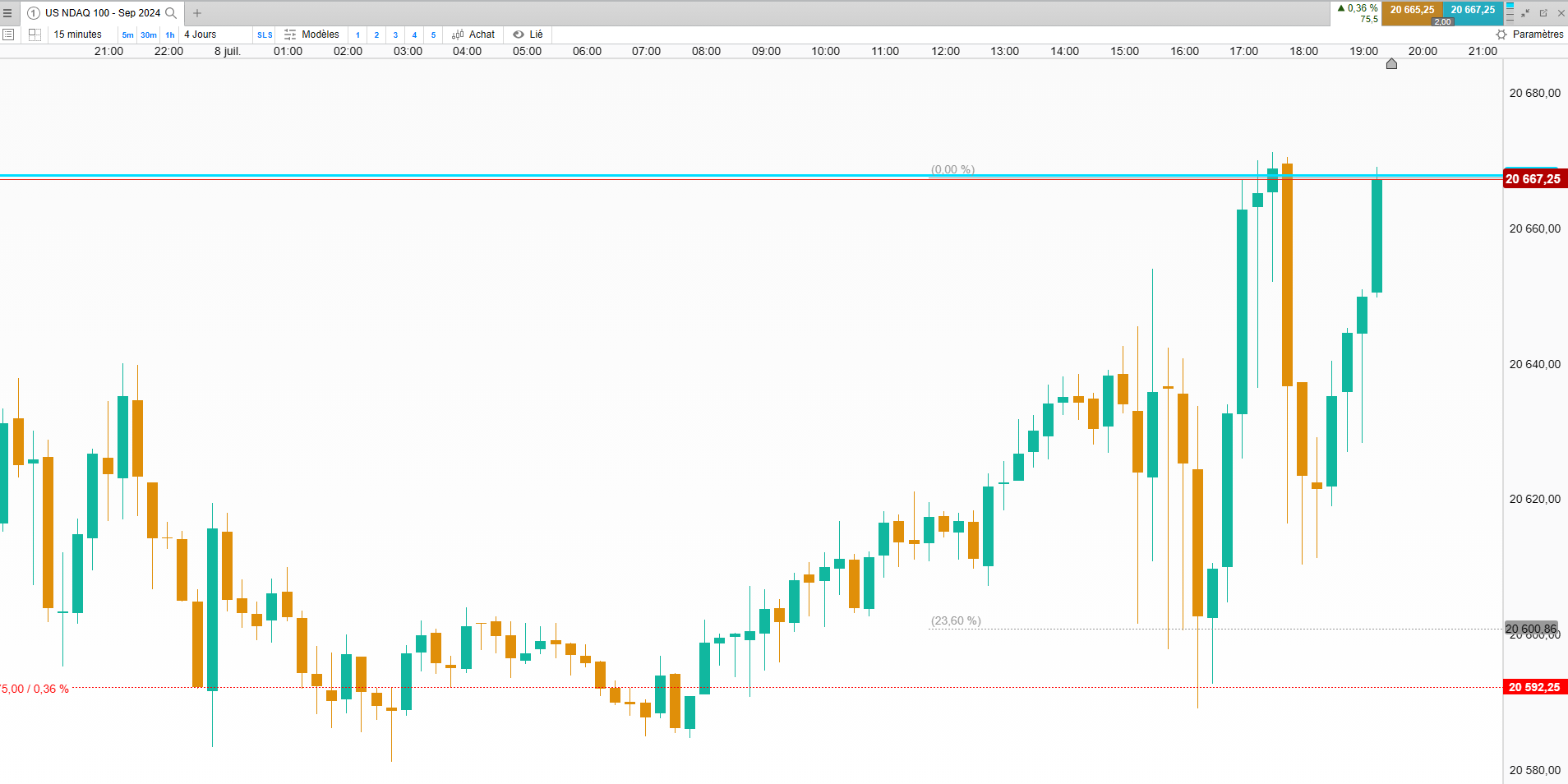Click the orange bid price 20 665,25
This screenshot has width=1568, height=784.
coord(1412,10)
